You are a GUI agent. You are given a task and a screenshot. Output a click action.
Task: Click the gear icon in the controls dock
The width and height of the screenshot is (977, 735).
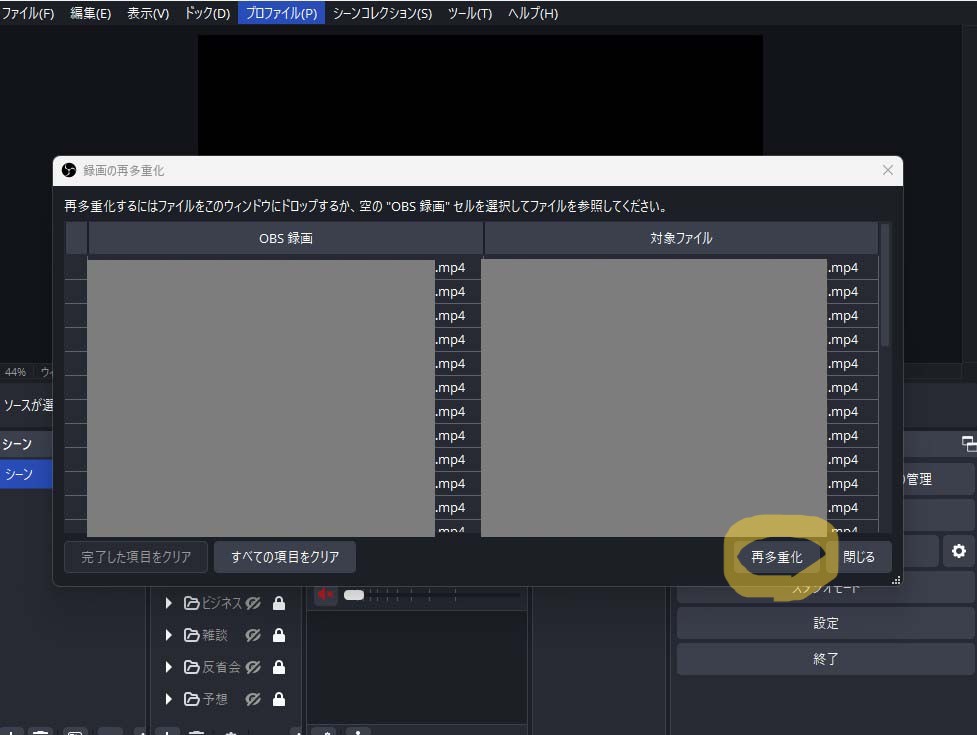958,551
